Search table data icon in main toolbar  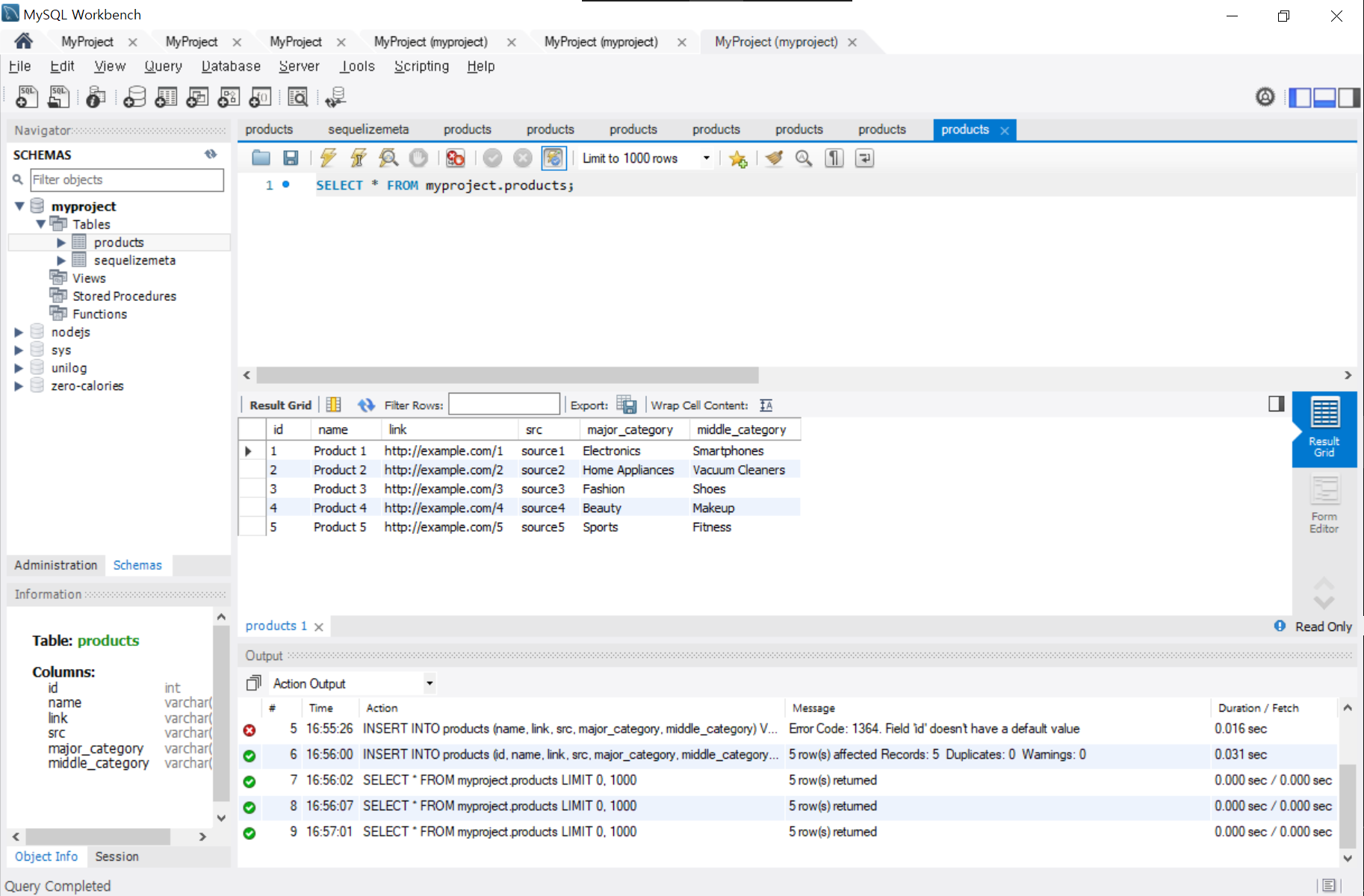coord(297,97)
